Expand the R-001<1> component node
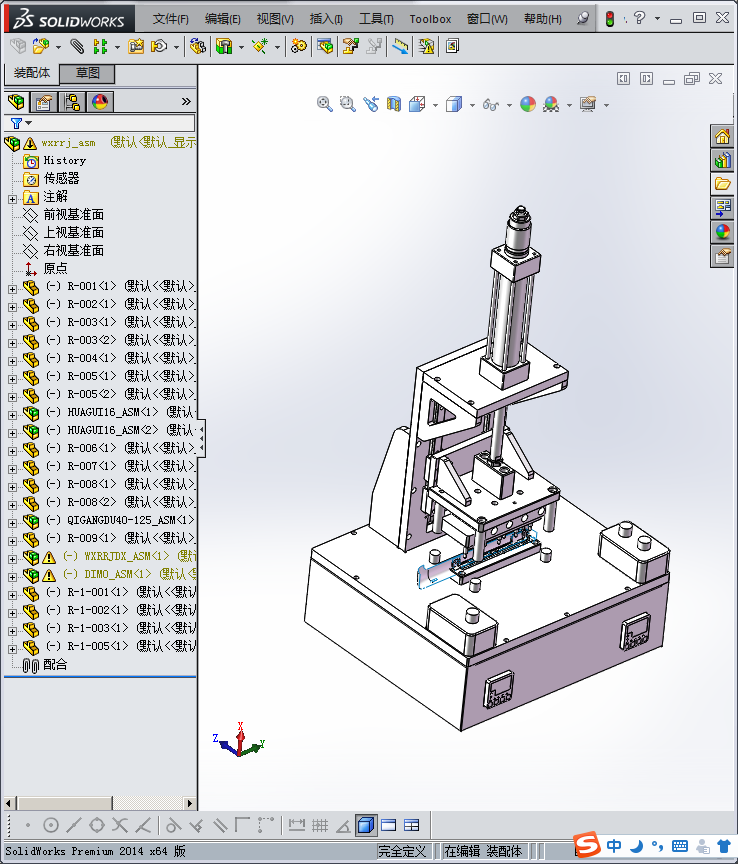This screenshot has width=738, height=864. tap(12, 289)
